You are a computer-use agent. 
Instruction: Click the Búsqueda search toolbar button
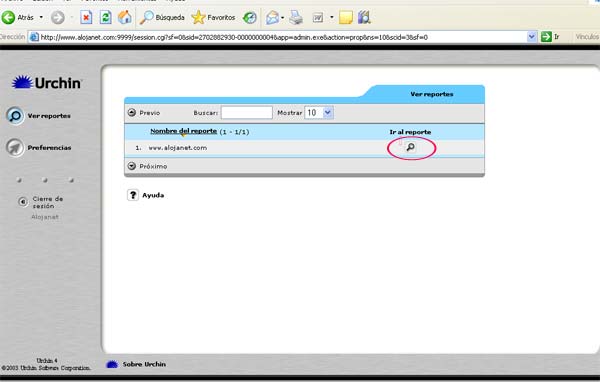(162, 17)
